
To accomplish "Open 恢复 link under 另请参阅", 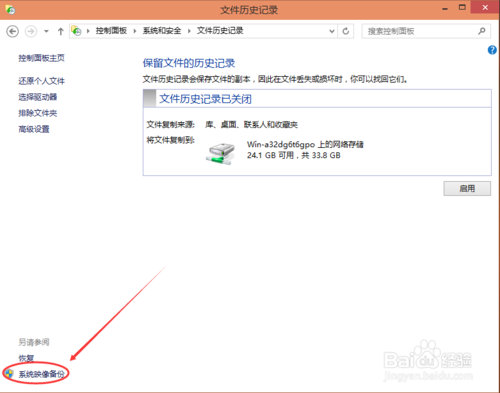I will (x=26, y=358).
